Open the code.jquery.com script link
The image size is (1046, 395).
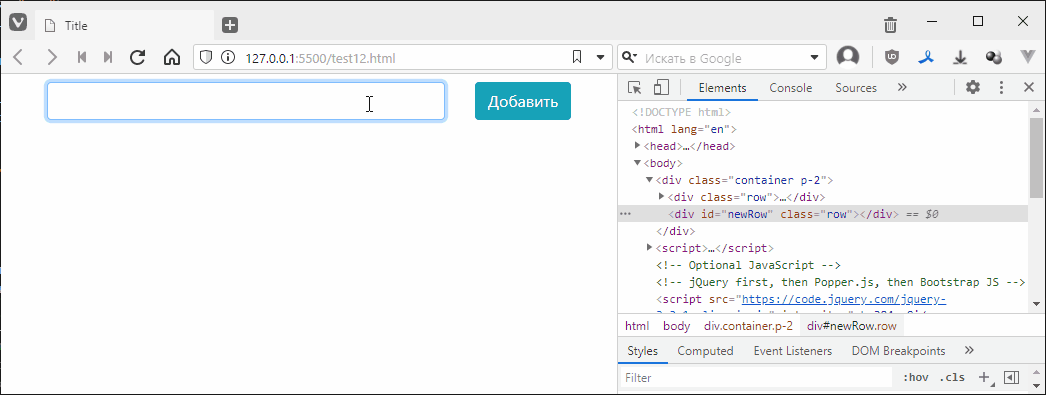[843, 300]
